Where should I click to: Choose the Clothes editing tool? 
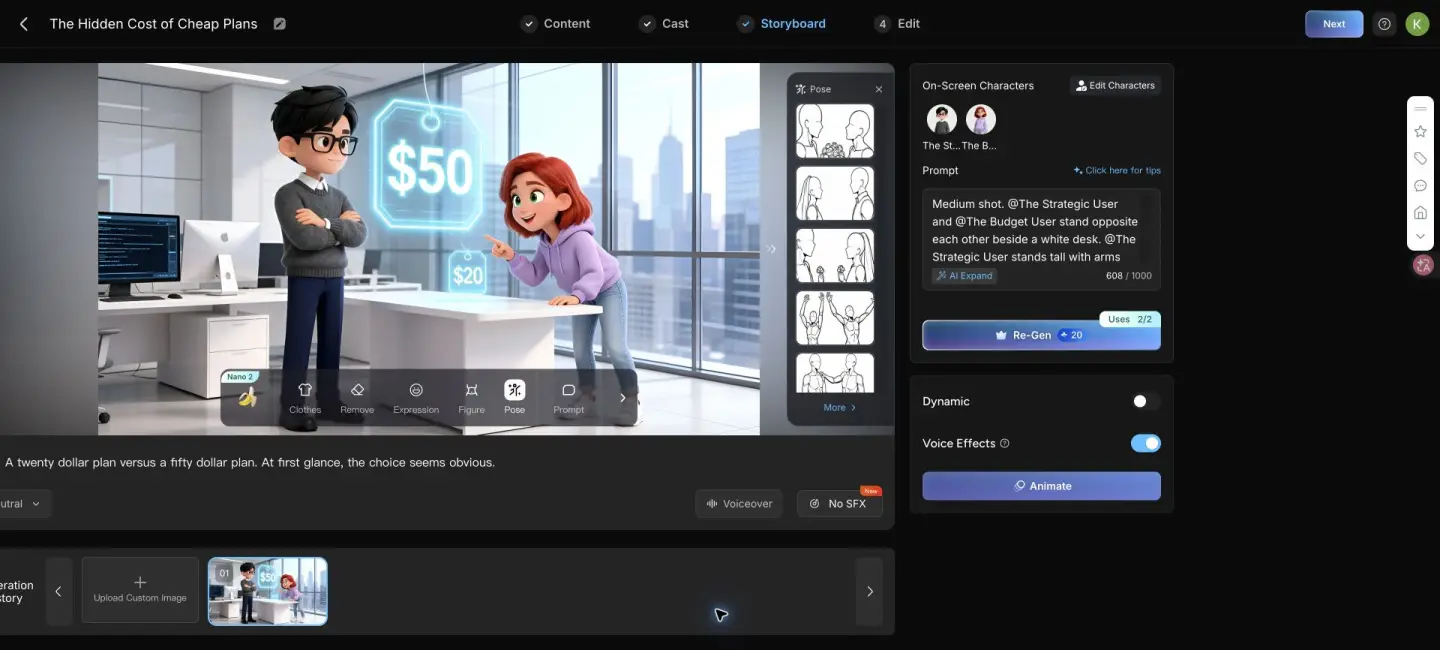tap(305, 397)
